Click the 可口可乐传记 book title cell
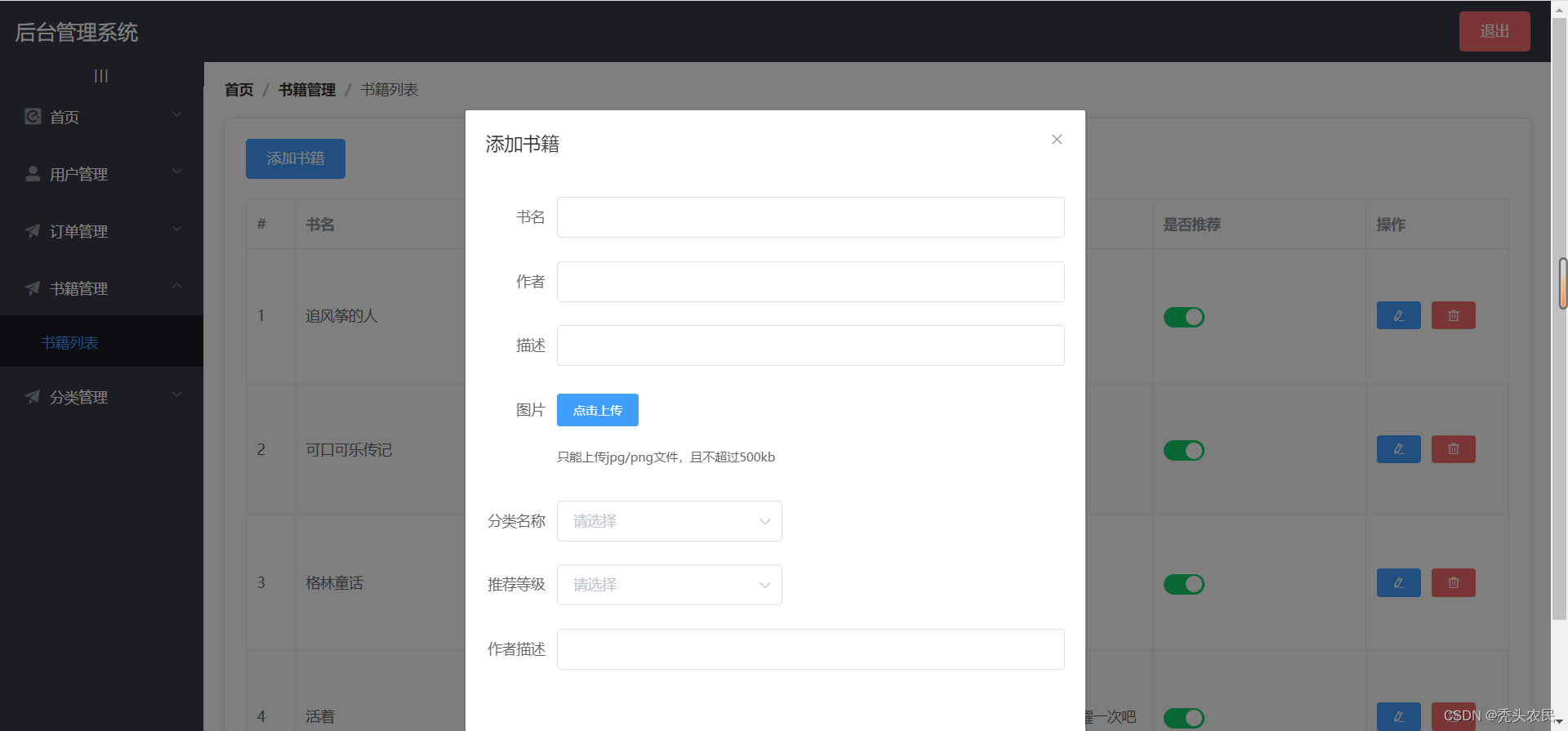 (349, 450)
